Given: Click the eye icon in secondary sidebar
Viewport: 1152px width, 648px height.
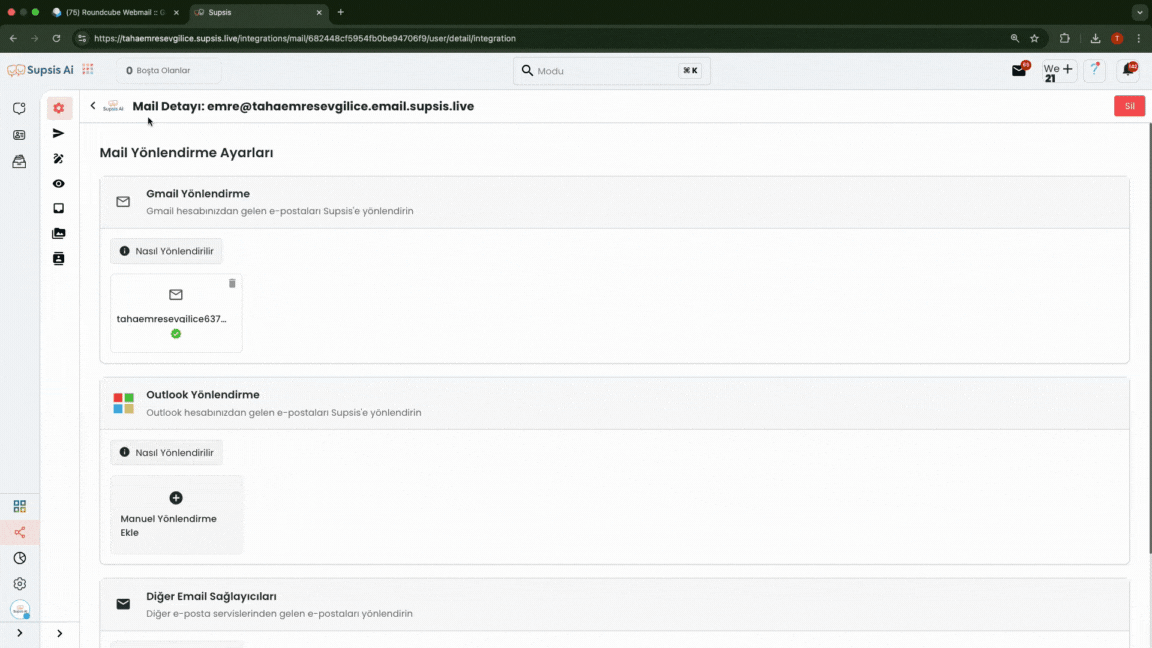Looking at the screenshot, I should 59,184.
